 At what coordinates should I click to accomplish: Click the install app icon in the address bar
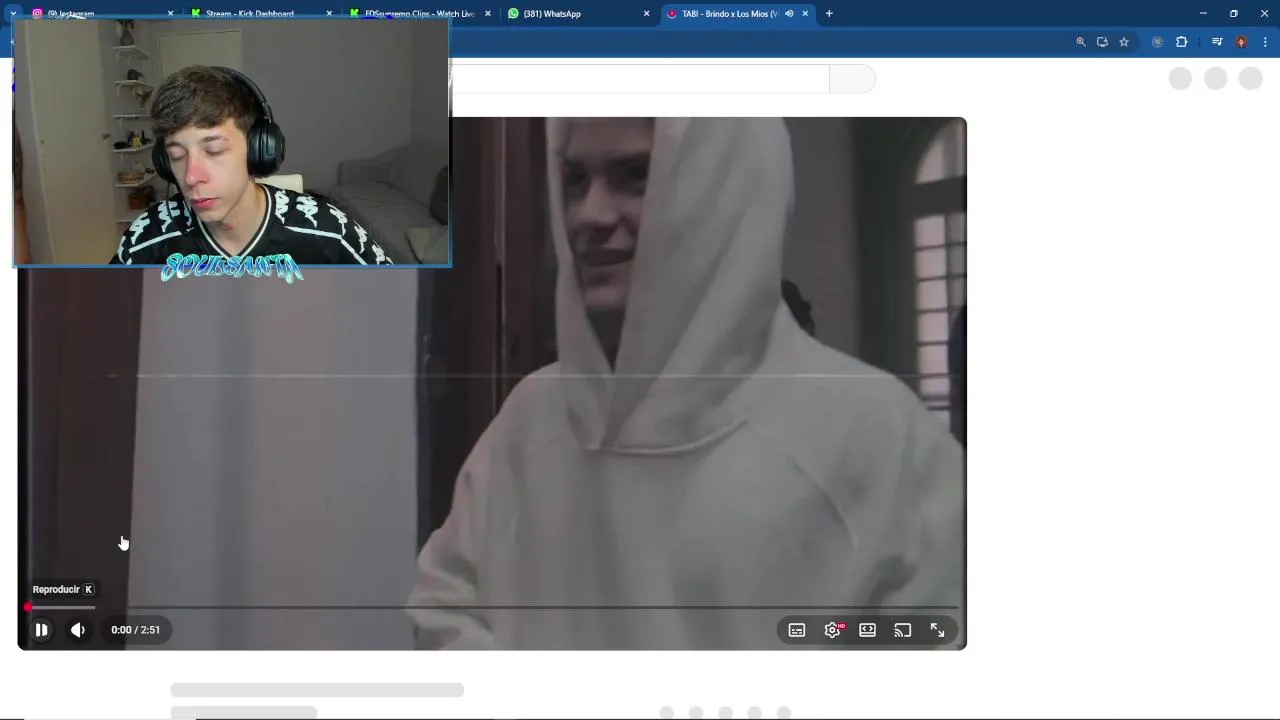[x=1102, y=42]
